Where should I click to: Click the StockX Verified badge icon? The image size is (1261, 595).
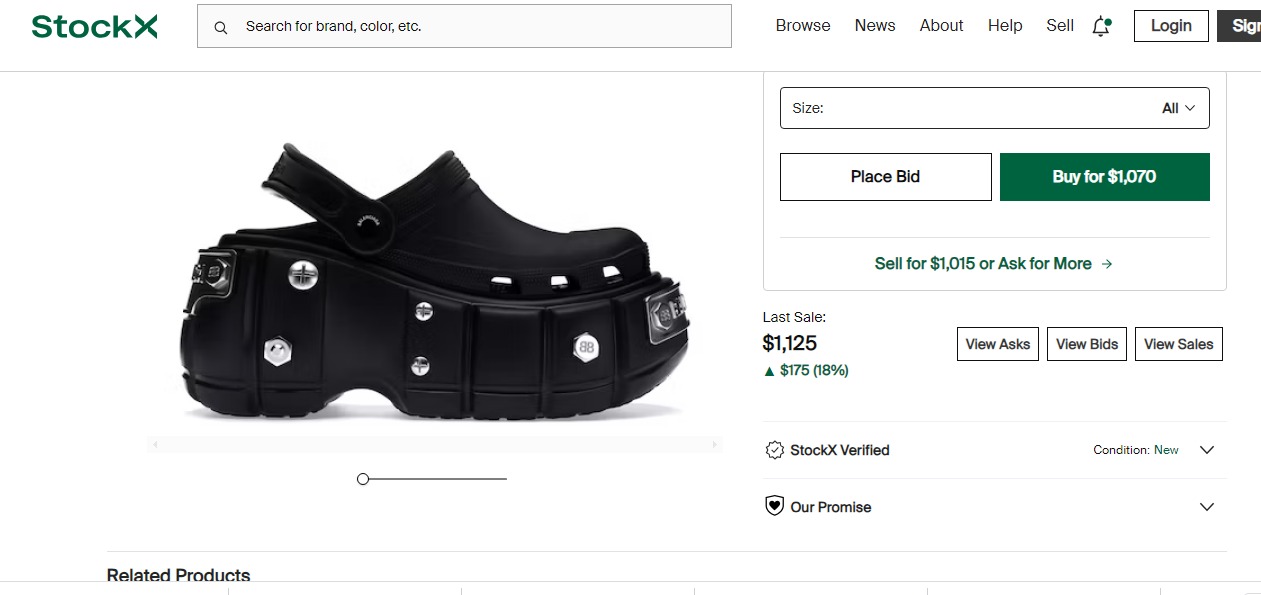coord(774,450)
